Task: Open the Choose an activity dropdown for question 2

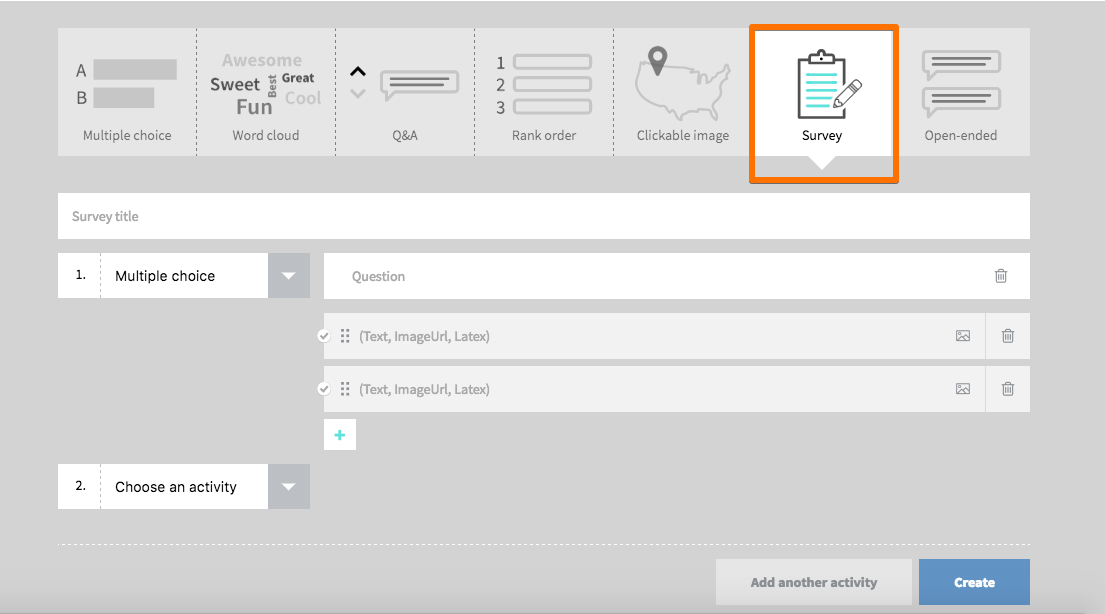Action: 289,486
